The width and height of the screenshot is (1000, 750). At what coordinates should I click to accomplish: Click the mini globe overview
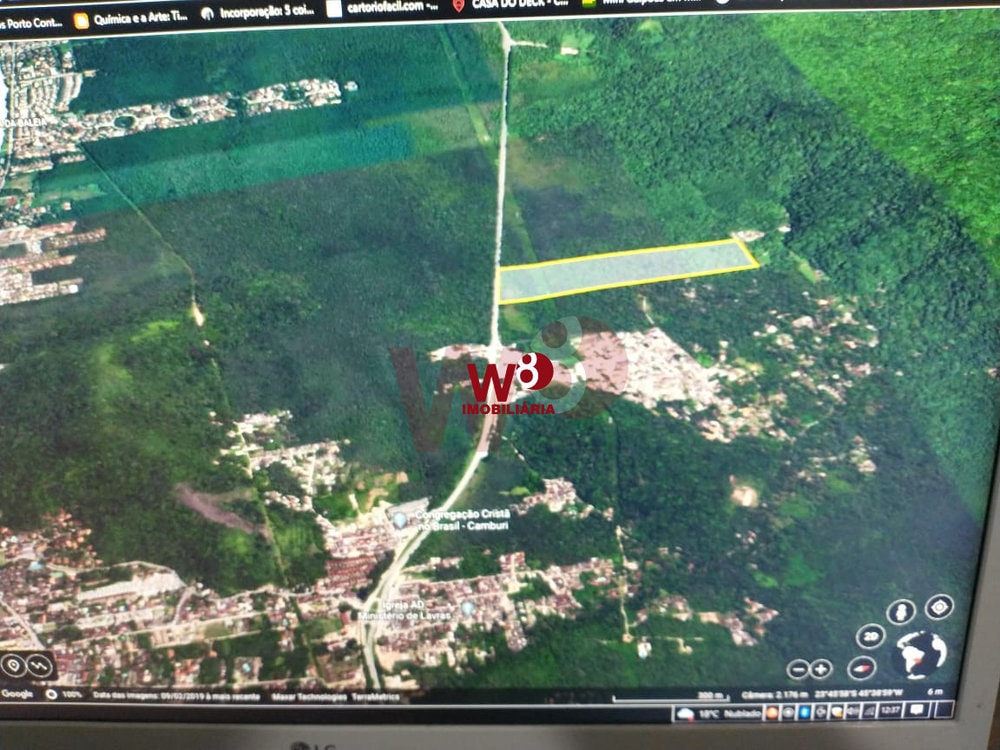[x=921, y=655]
